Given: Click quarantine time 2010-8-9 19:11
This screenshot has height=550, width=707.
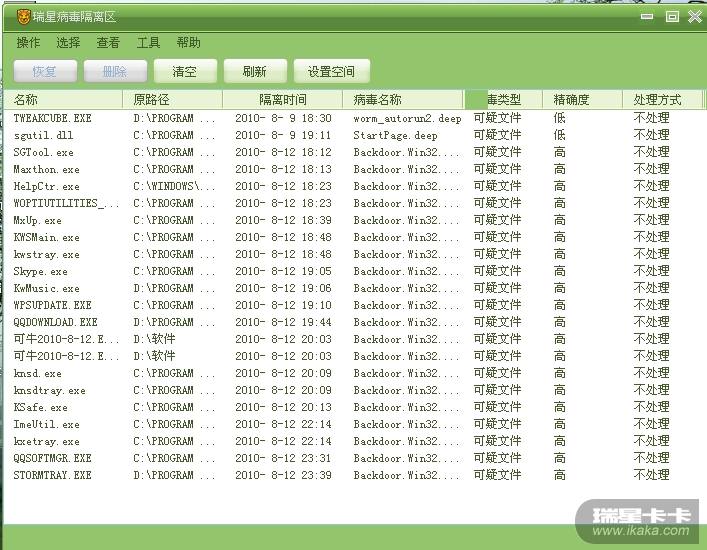Looking at the screenshot, I should pyautogui.click(x=283, y=135).
